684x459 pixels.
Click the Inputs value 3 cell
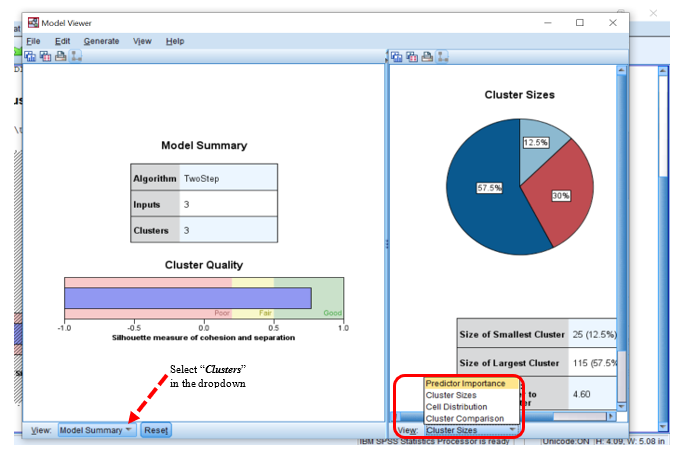(x=228, y=204)
